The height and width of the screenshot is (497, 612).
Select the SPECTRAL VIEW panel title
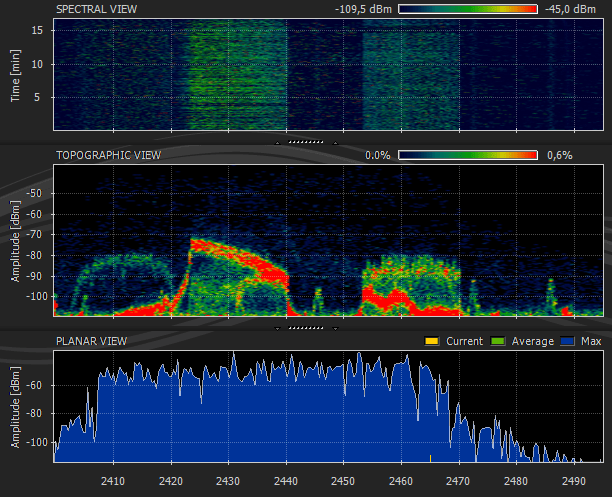[97, 9]
